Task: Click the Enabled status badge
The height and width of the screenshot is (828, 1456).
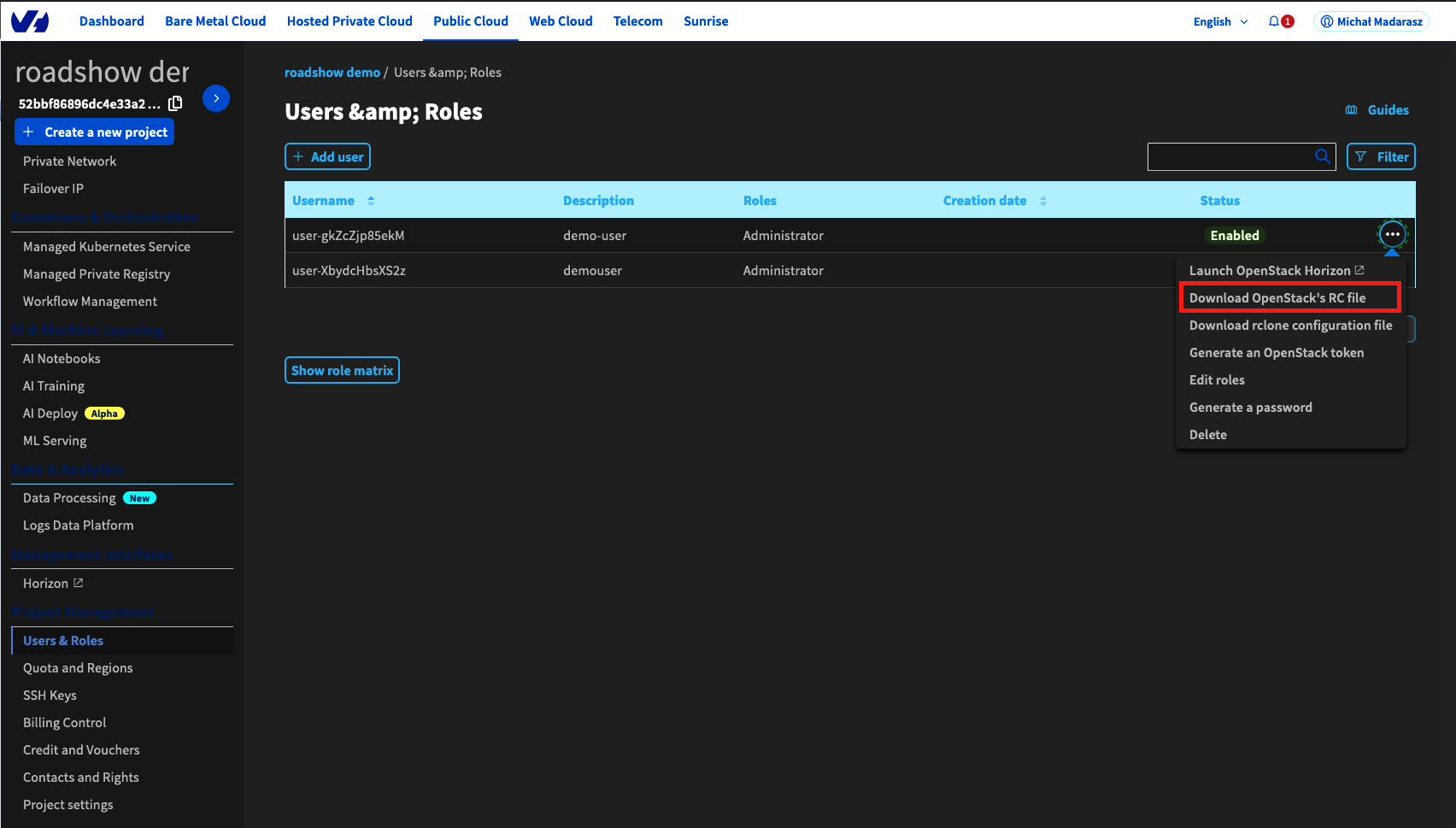Action: tap(1235, 235)
